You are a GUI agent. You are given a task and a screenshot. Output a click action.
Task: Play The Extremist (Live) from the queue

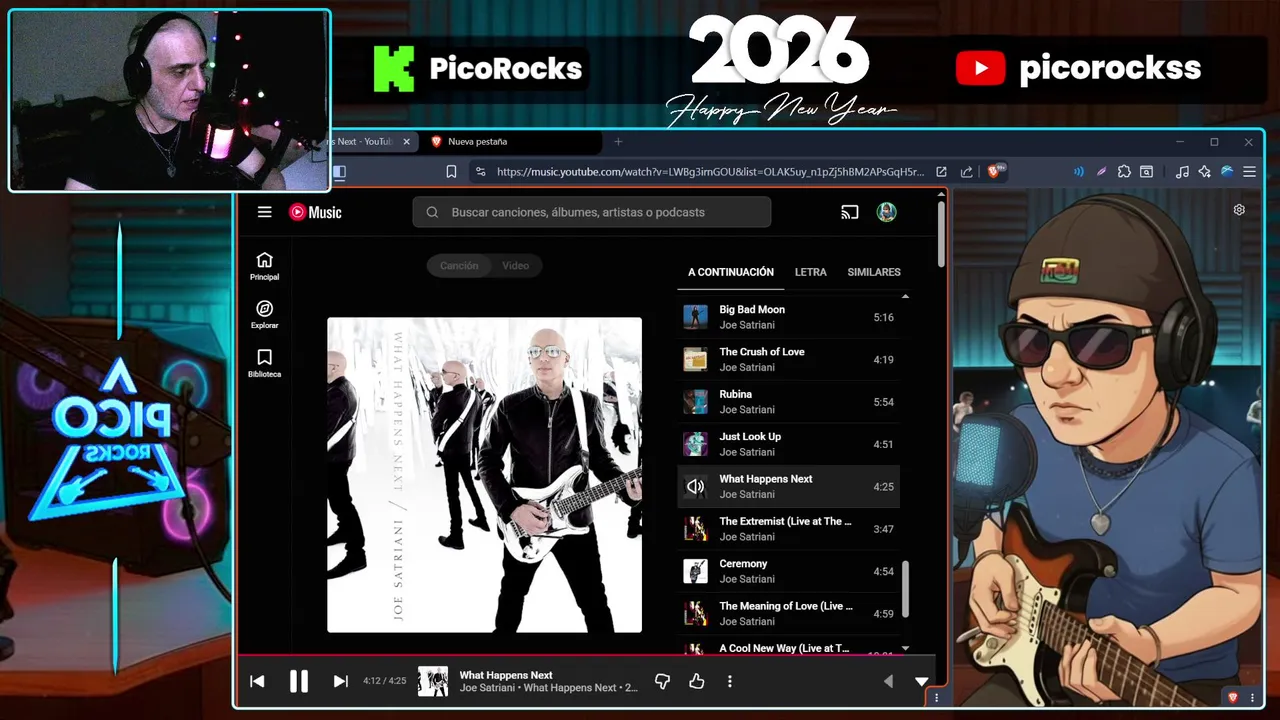pos(788,529)
